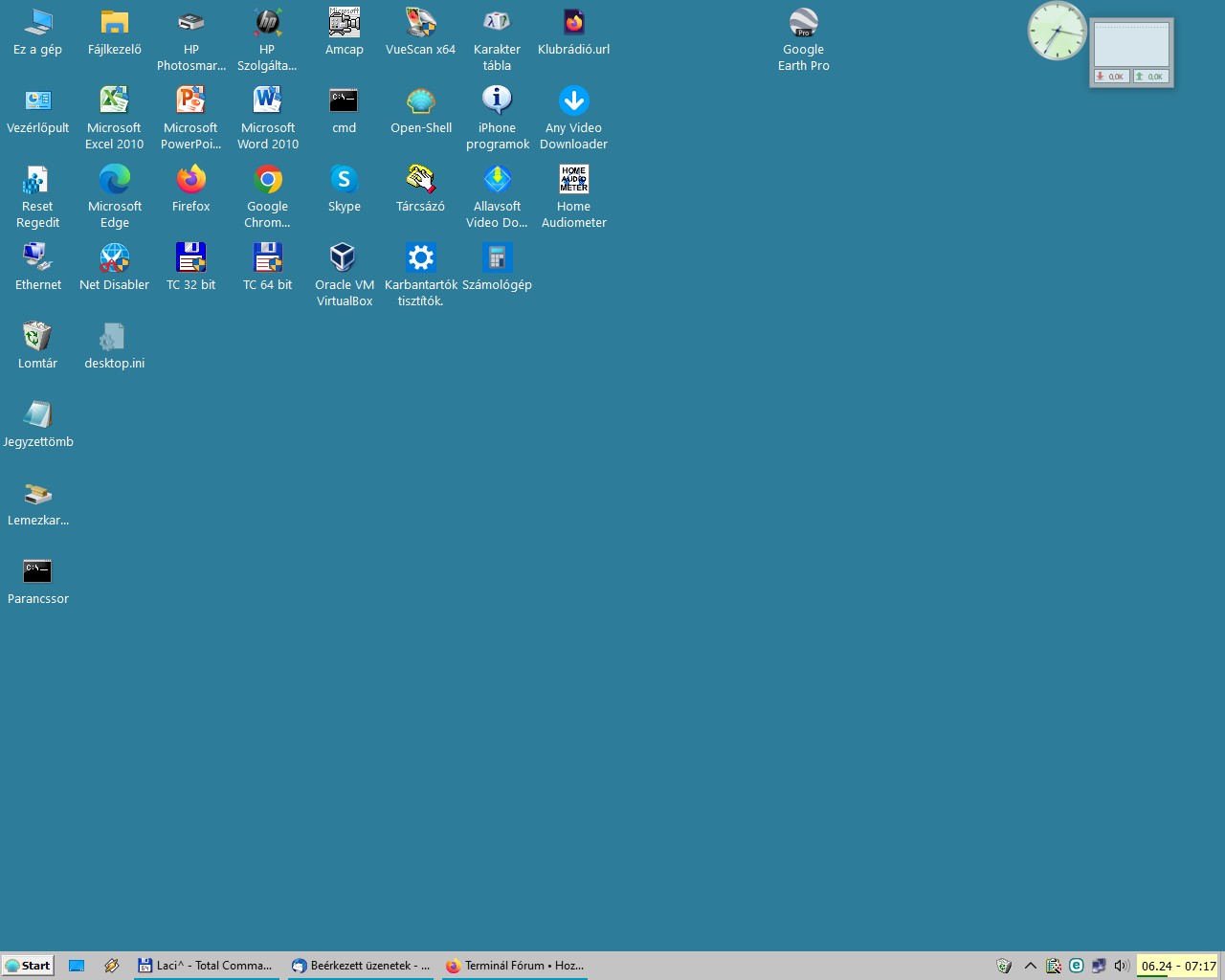
Task: Select the Klubrádió.url shortcut
Action: coord(574,32)
